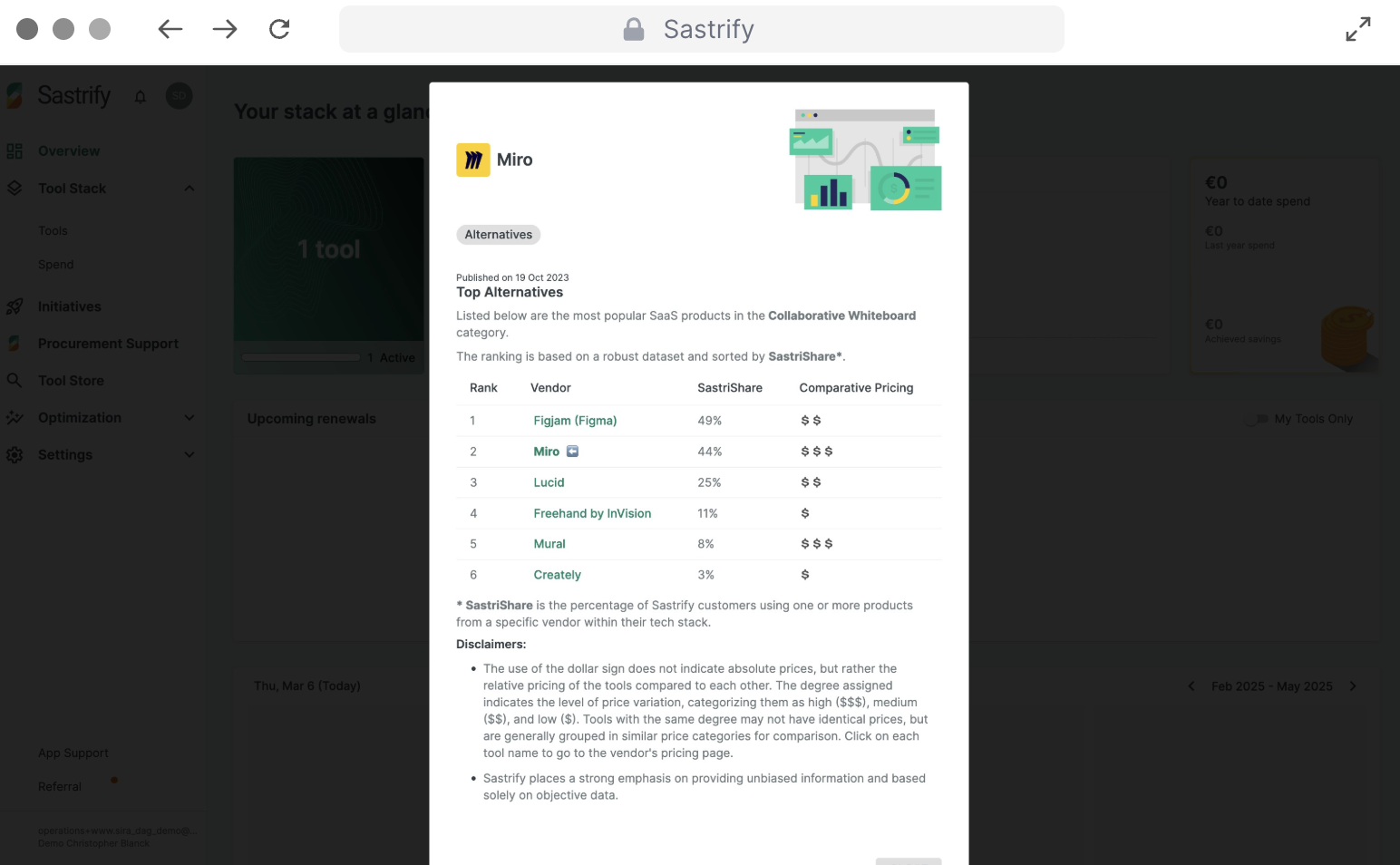1400x865 pixels.
Task: Open Lucid vendor link
Action: point(549,482)
